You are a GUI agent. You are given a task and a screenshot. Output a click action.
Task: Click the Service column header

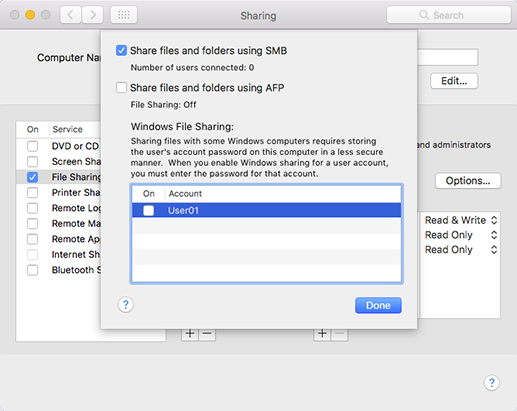[x=75, y=129]
